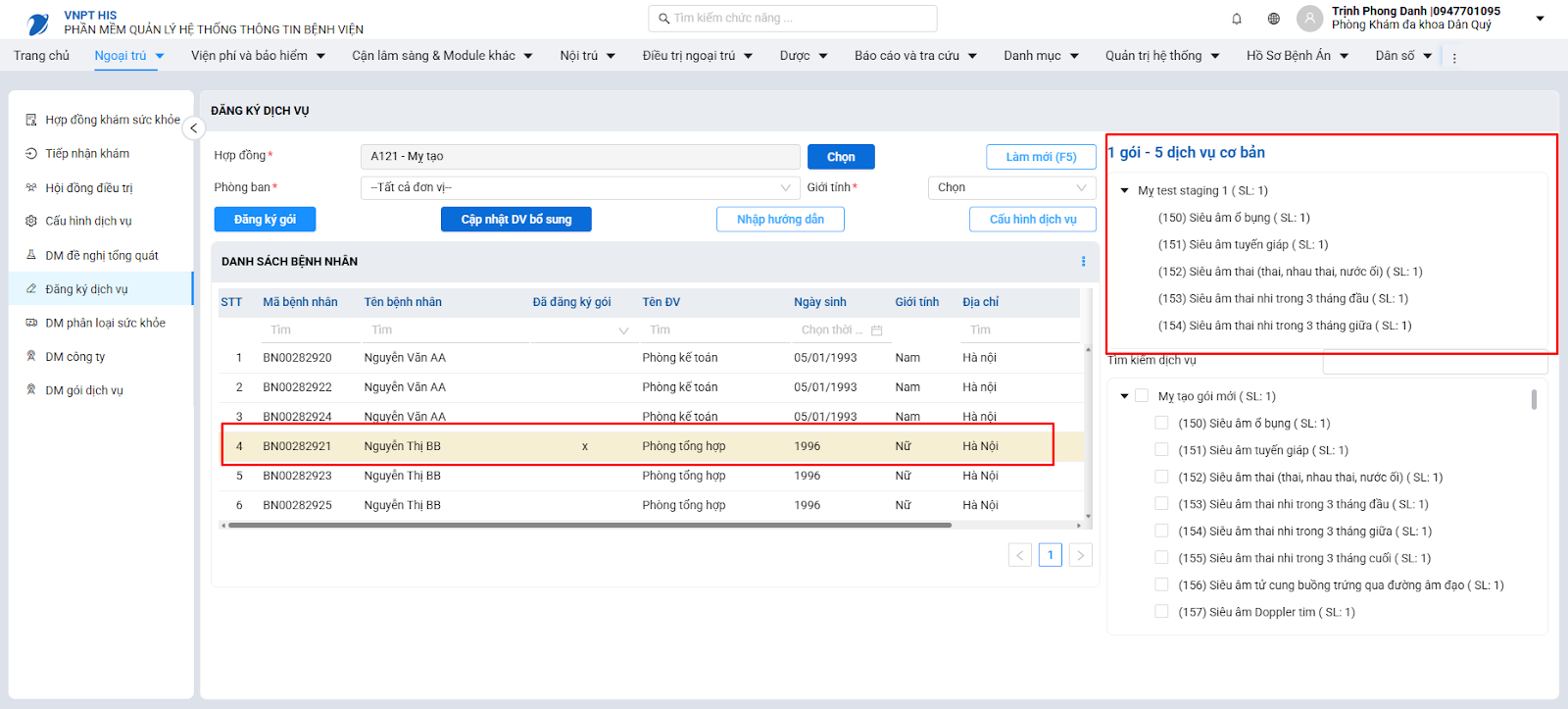The image size is (1568, 709).
Task: Sort by Ngày sinh column header
Action: tap(820, 302)
